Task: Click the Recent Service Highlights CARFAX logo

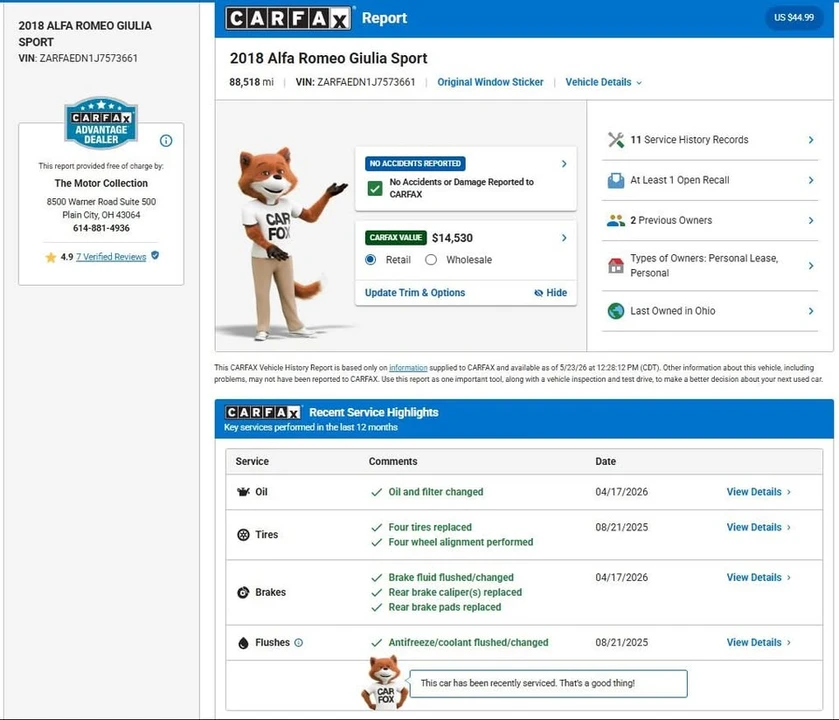Action: pyautogui.click(x=263, y=412)
